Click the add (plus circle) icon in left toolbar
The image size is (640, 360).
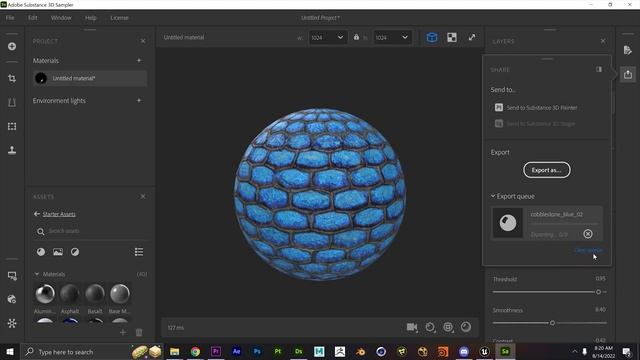point(12,47)
